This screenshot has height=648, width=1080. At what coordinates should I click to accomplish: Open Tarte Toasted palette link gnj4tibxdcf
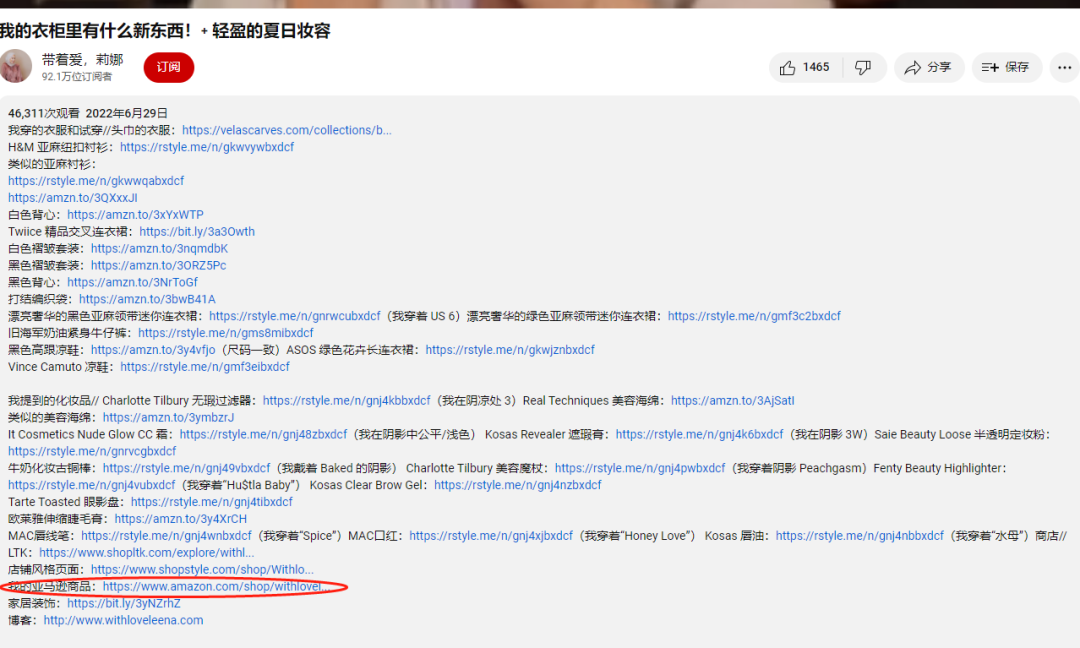click(x=211, y=501)
